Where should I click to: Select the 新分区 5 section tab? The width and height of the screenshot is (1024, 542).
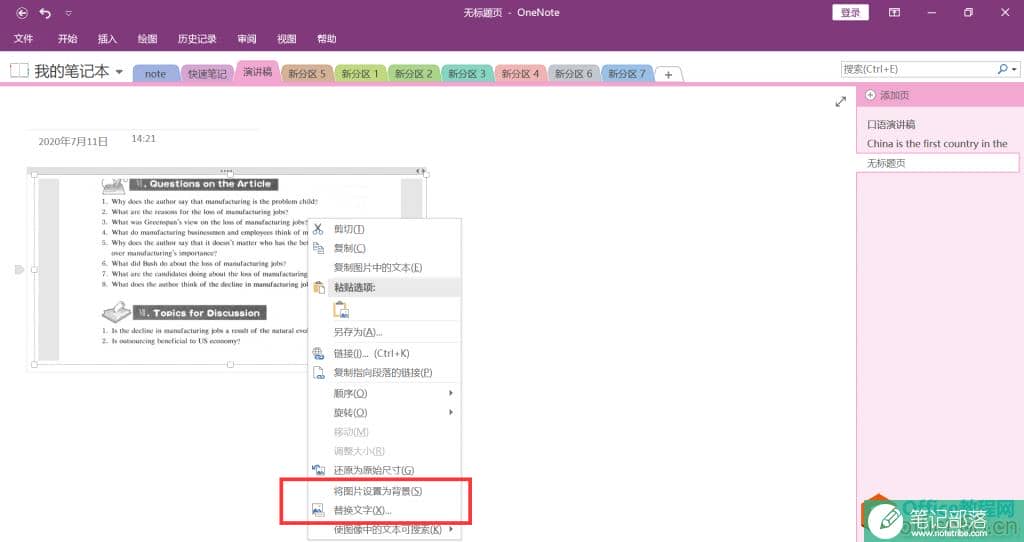pos(307,74)
